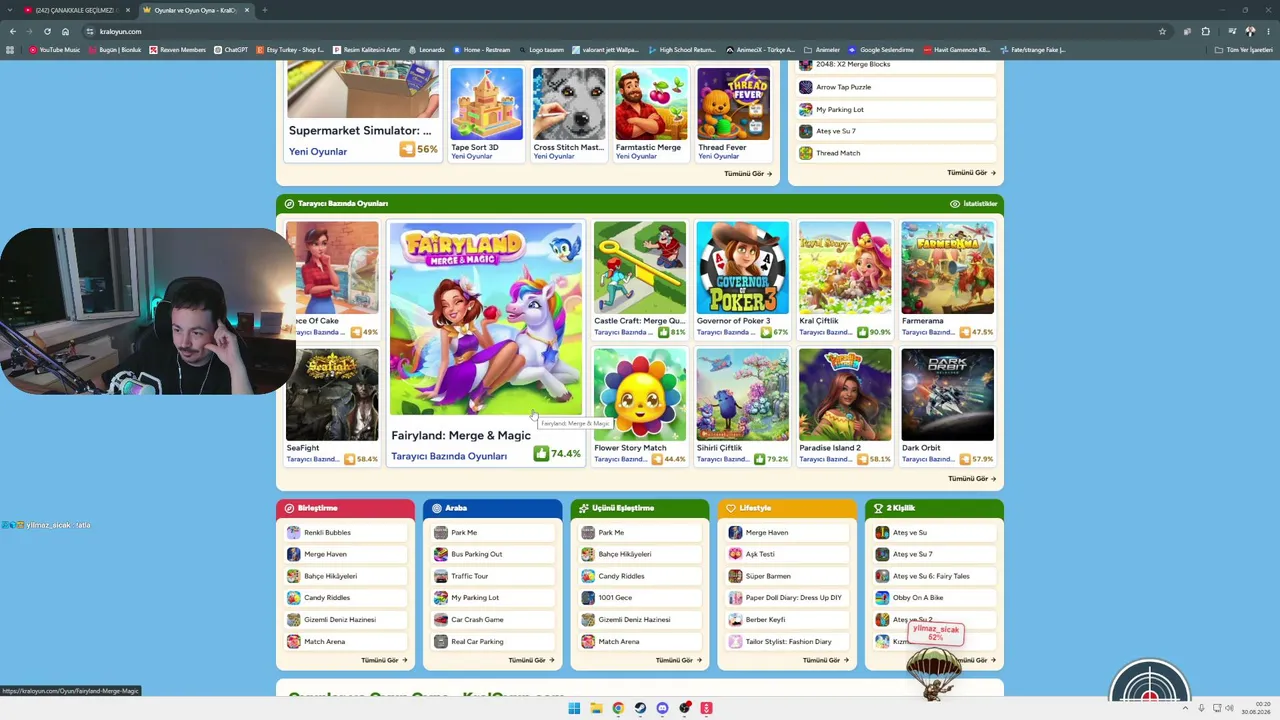Open the Birleştirme category header
Viewport: 1280px width, 720px height.
tap(345, 508)
